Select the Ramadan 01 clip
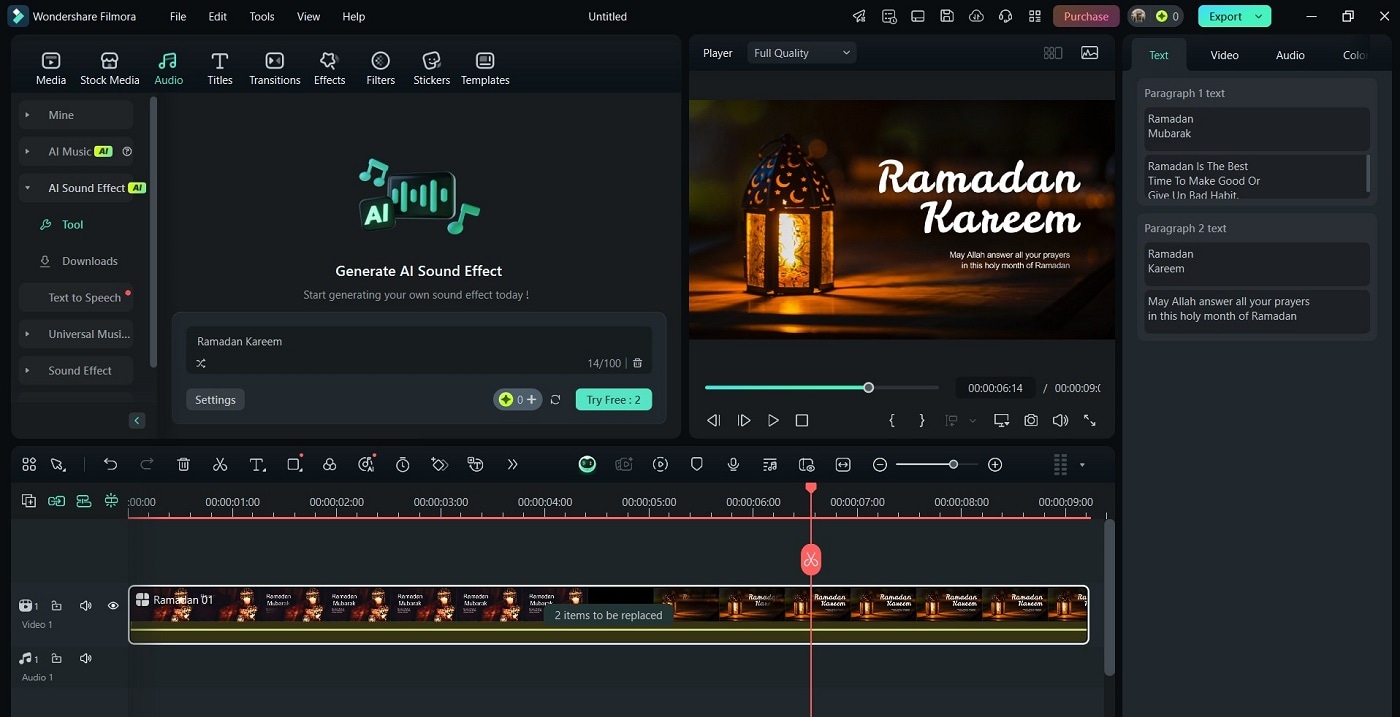The image size is (1400, 717). (x=608, y=615)
